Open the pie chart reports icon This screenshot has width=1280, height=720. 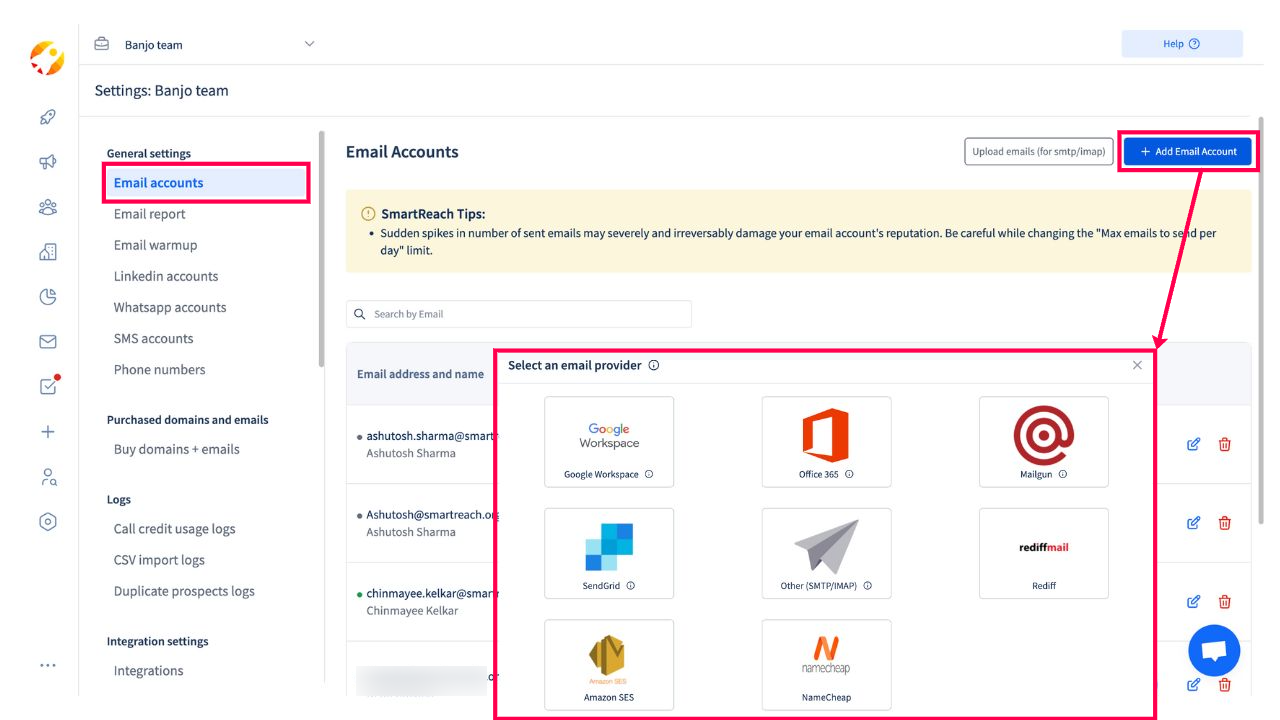(47, 297)
